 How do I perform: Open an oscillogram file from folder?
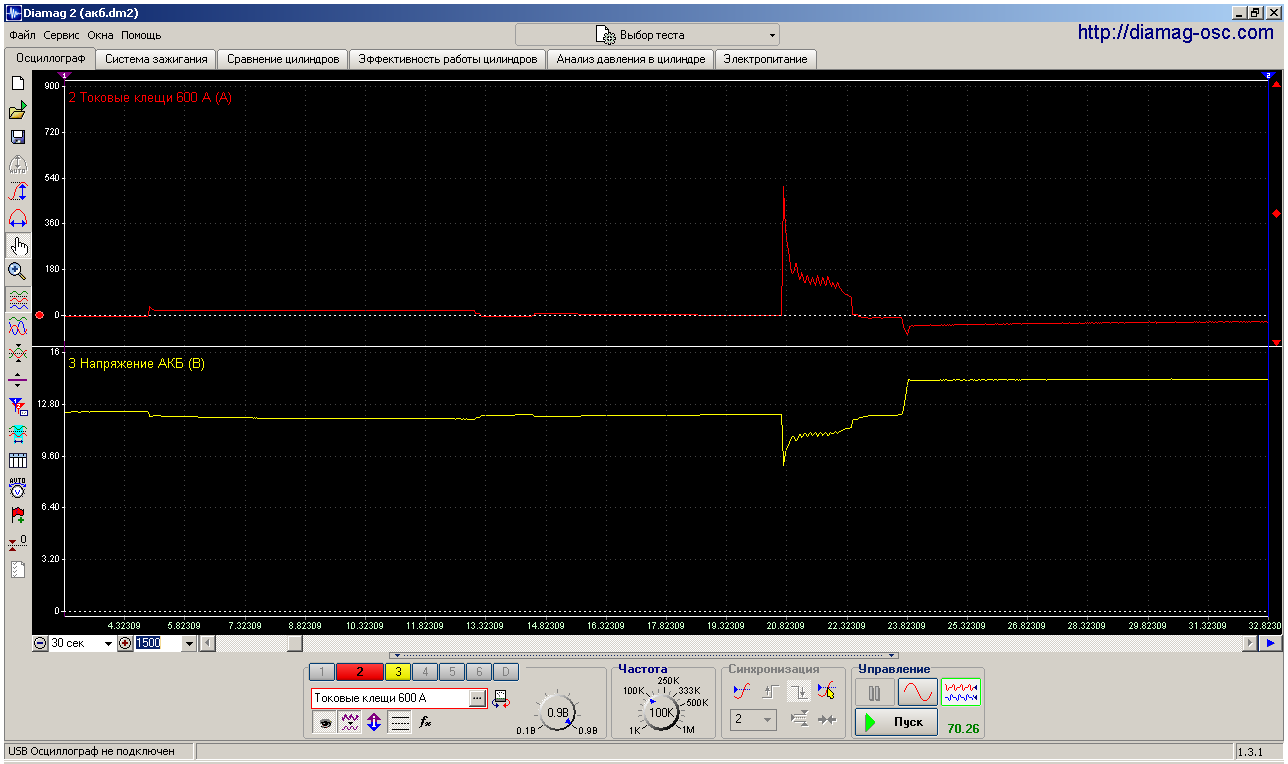pos(18,110)
